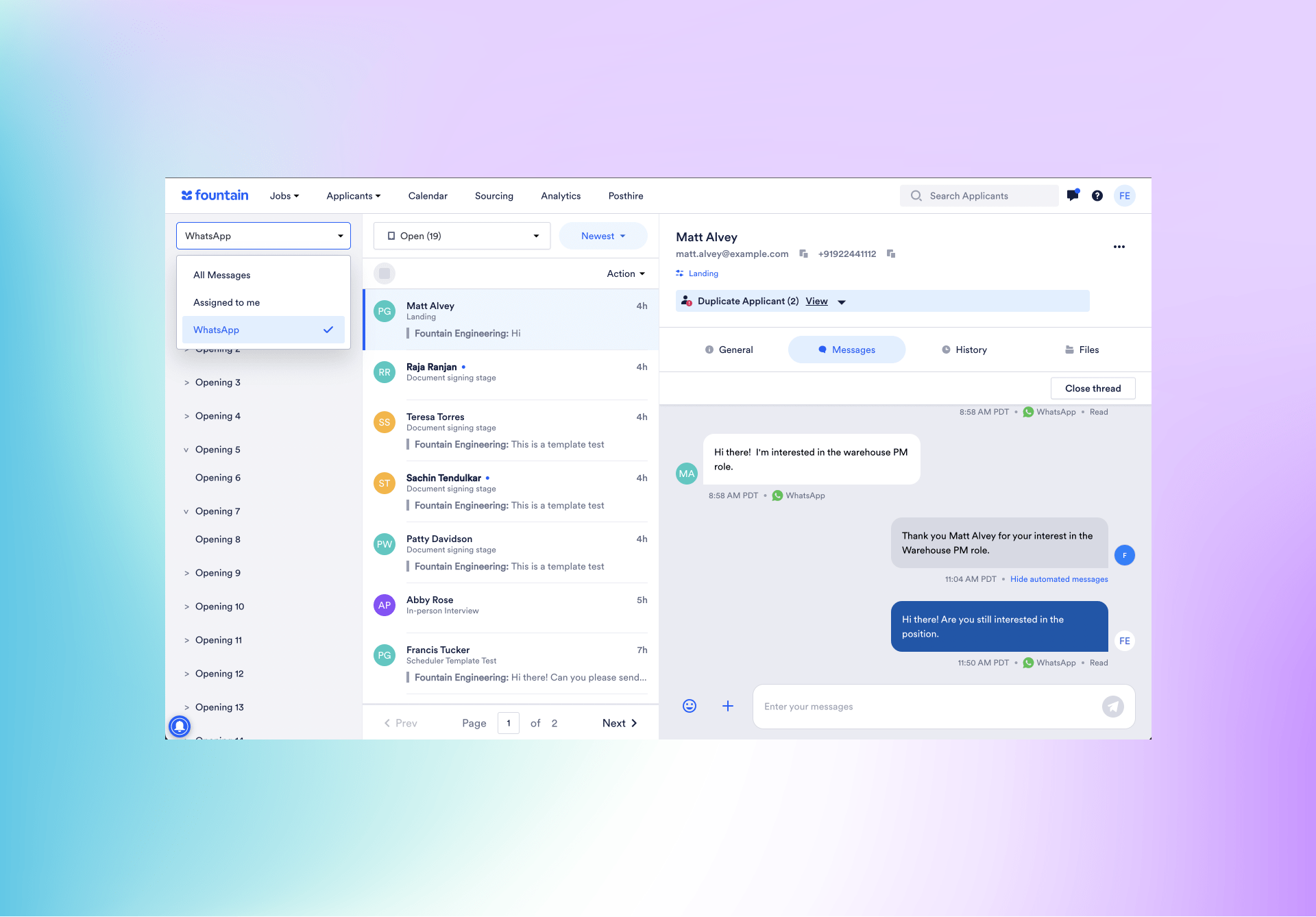Select 'All Messages' filter option
Image resolution: width=1316 pixels, height=917 pixels.
[222, 275]
